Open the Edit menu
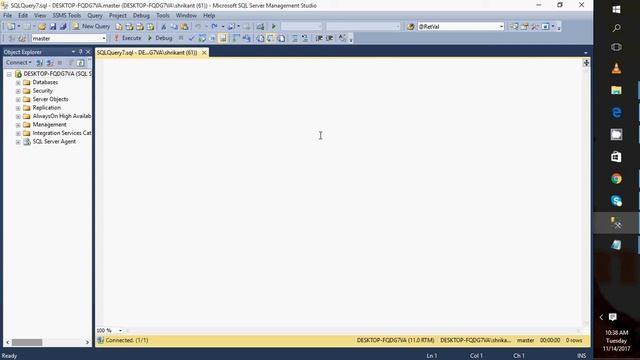Screen dimensions: 640x360 click(23, 16)
